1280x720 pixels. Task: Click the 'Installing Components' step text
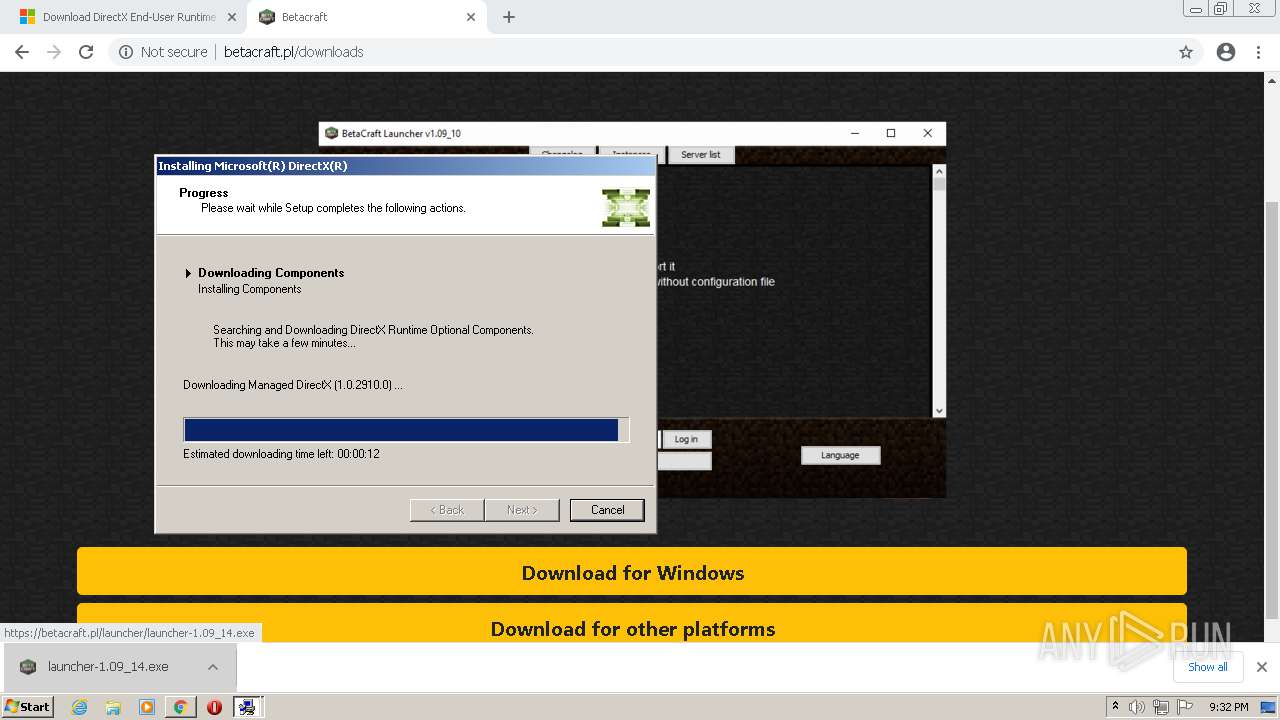click(250, 289)
